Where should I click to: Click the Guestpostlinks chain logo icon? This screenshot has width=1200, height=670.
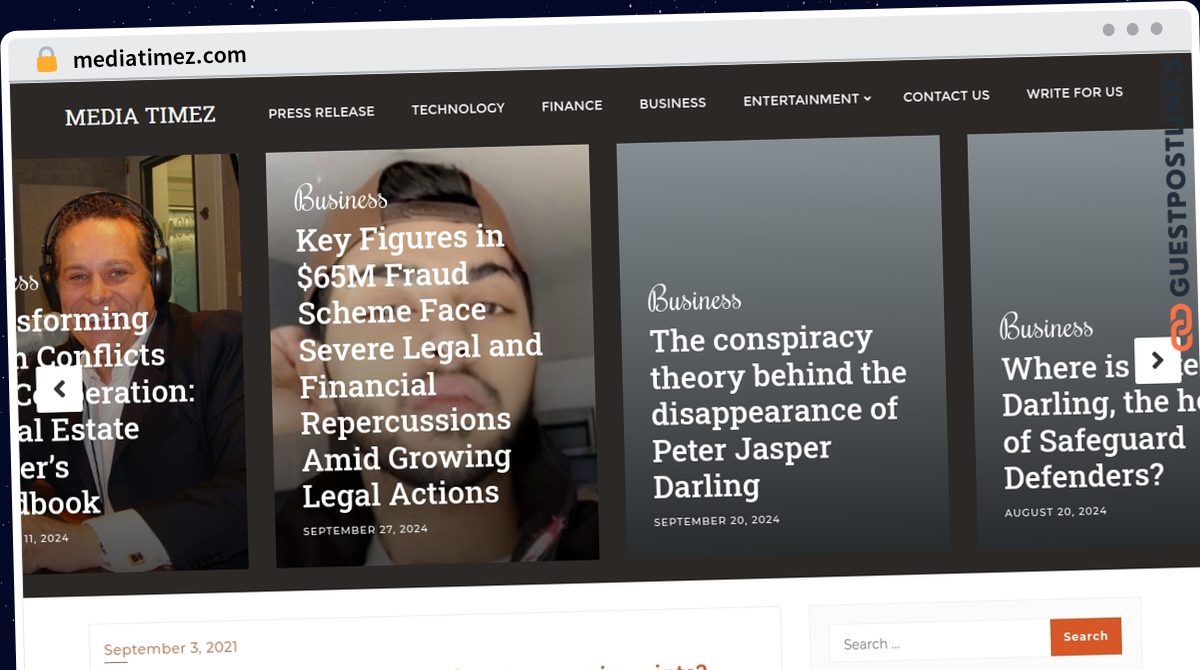click(1181, 327)
